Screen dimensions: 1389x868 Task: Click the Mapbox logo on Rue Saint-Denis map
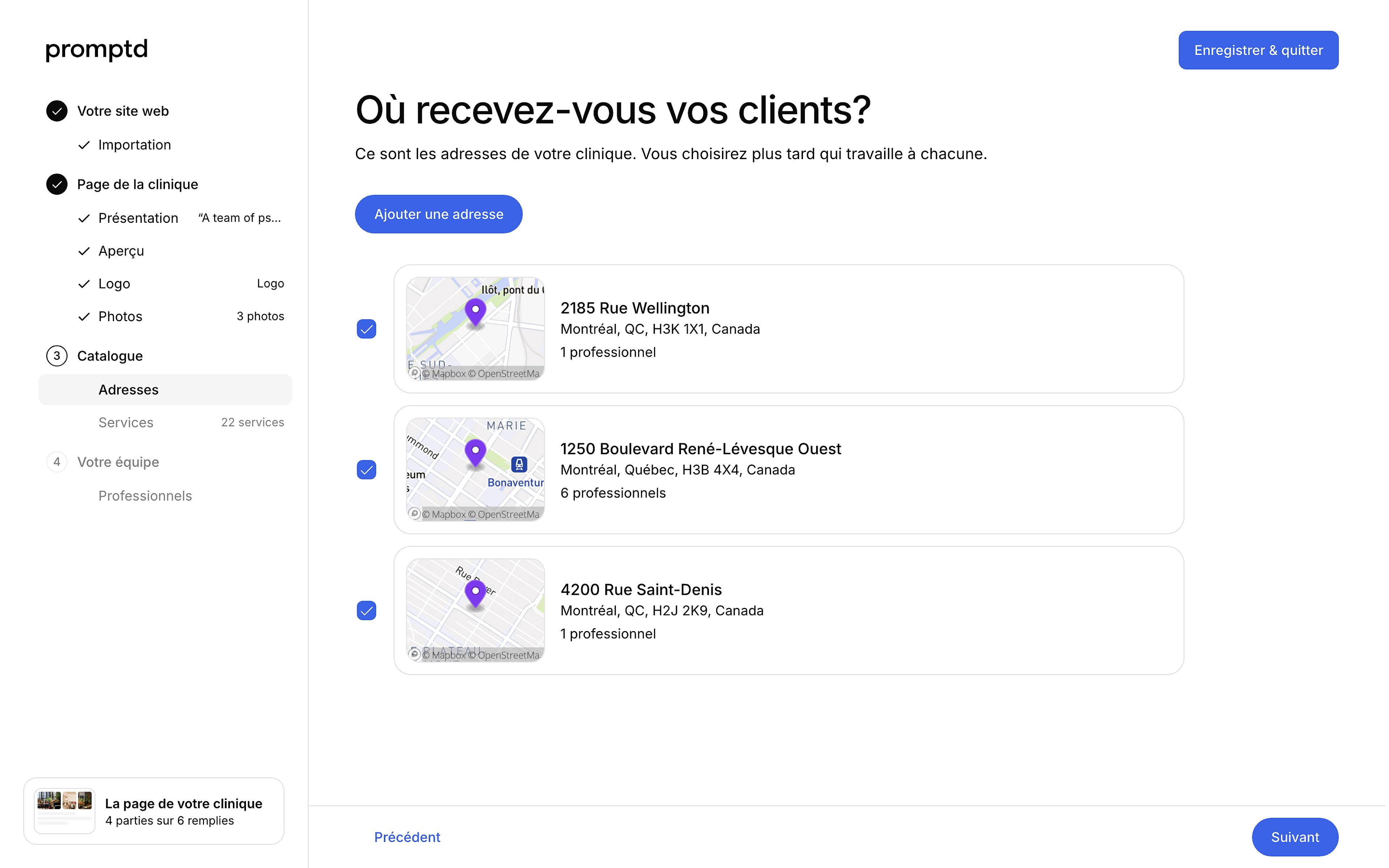pos(415,655)
